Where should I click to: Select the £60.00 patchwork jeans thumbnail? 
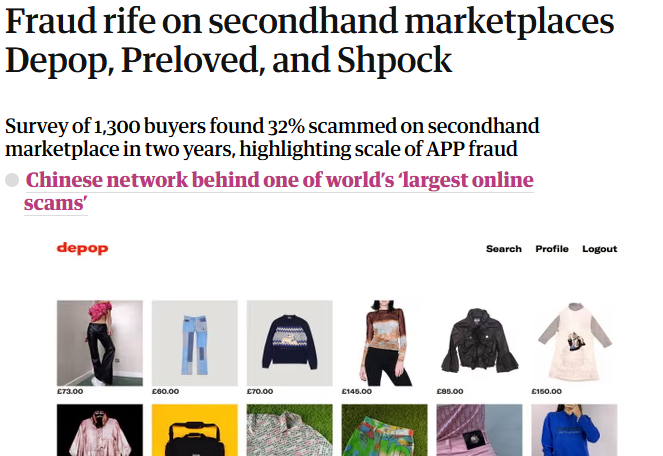(x=194, y=343)
